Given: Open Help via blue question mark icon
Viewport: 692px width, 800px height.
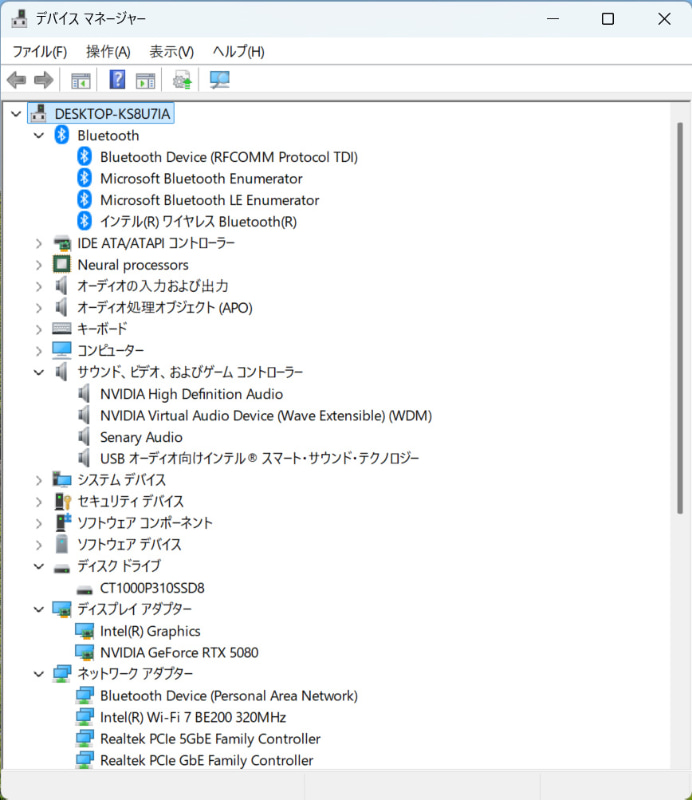Looking at the screenshot, I should (x=117, y=80).
